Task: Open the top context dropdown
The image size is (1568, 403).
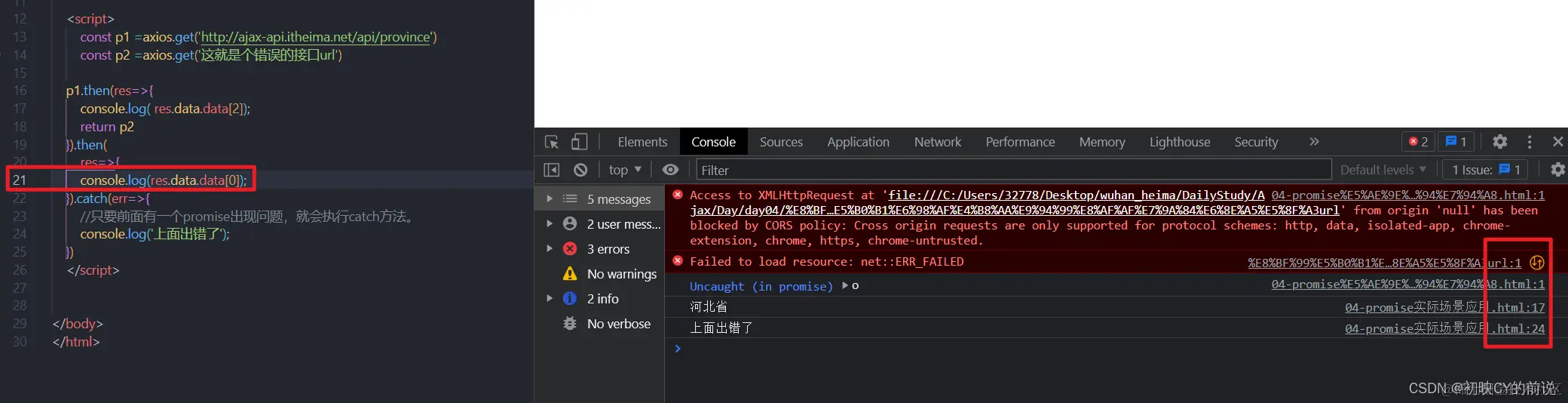Action: coord(625,170)
